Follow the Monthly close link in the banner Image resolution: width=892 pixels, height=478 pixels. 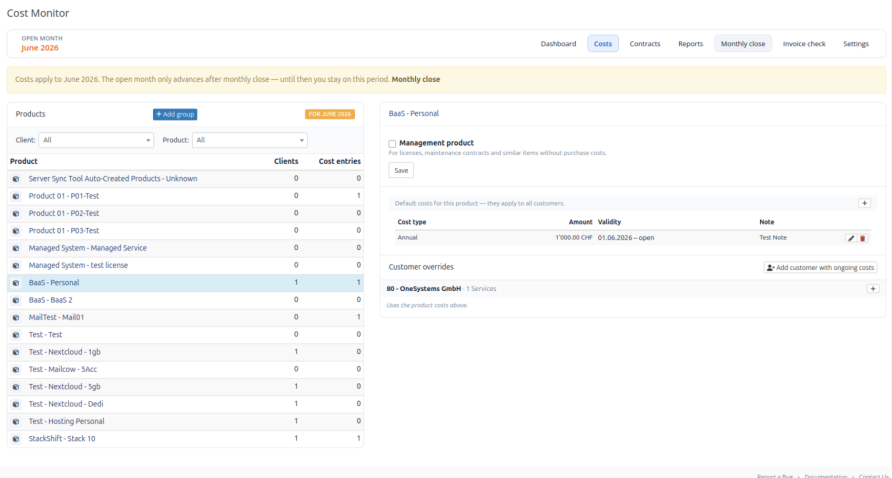[416, 80]
